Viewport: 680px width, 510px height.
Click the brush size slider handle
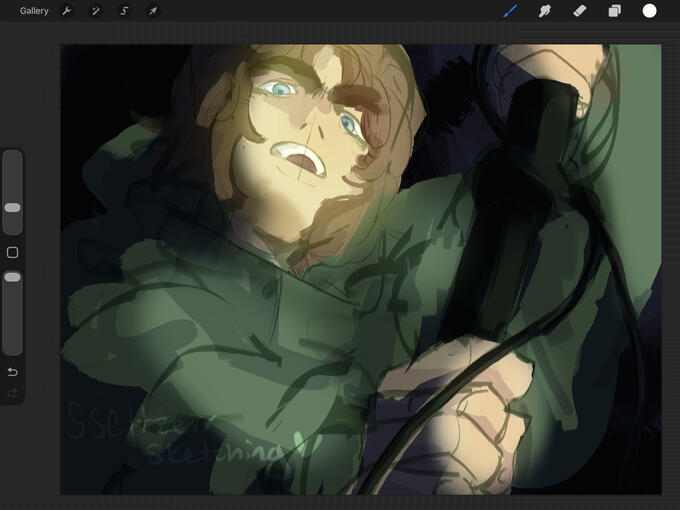click(x=12, y=207)
